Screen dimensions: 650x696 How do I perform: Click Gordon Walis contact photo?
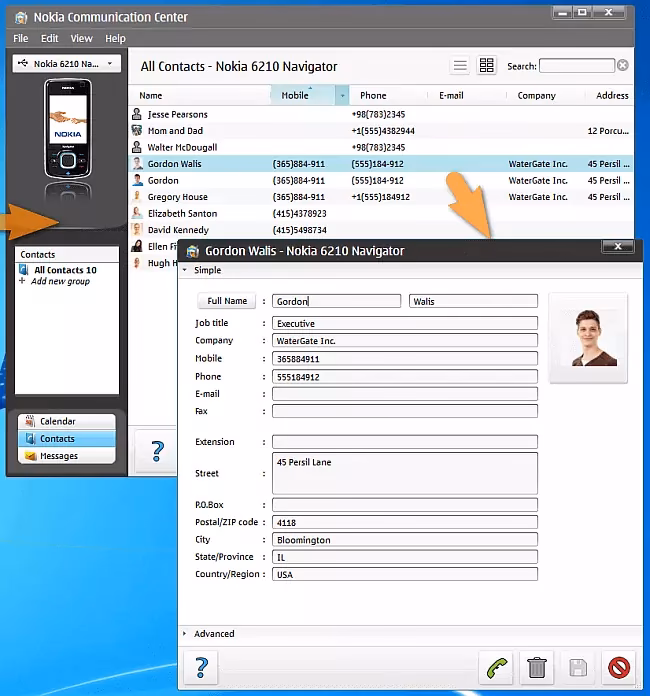coord(588,337)
